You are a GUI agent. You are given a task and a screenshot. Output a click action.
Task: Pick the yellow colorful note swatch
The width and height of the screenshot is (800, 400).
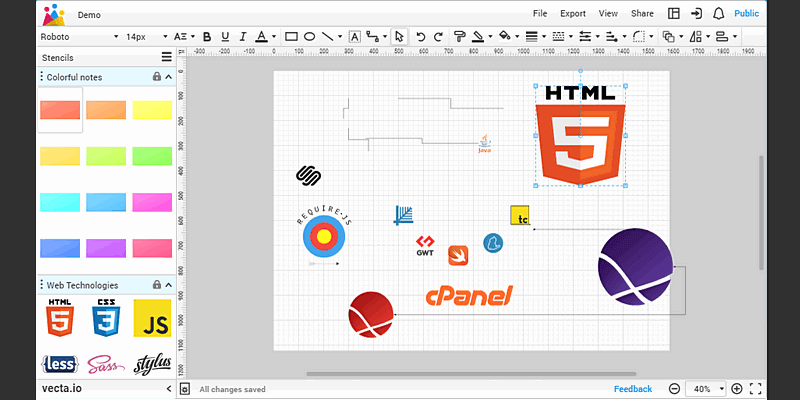coord(152,110)
